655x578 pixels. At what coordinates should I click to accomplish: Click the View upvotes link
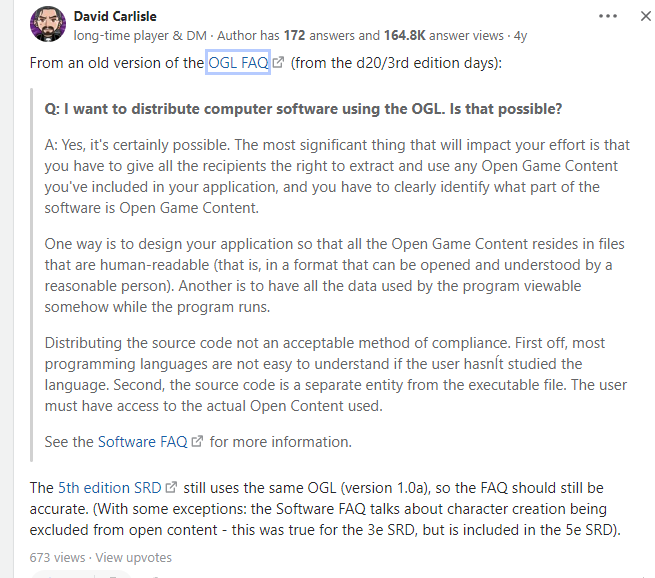pos(134,557)
